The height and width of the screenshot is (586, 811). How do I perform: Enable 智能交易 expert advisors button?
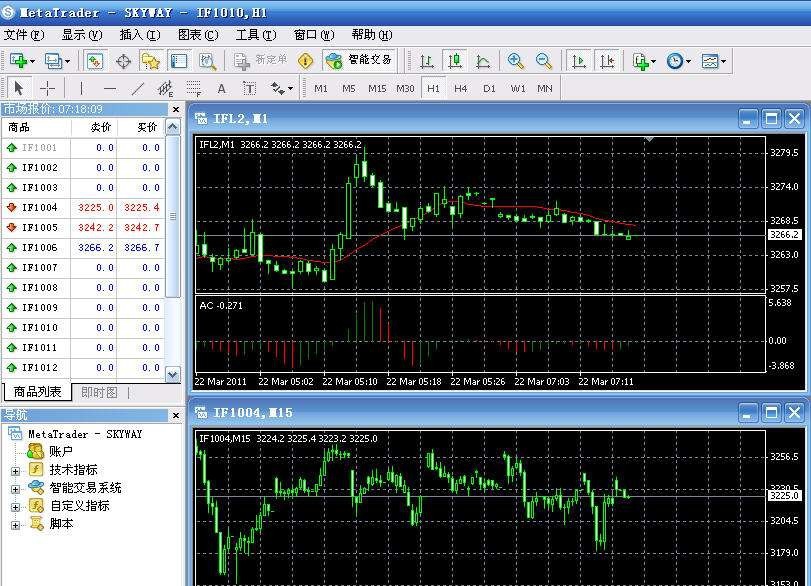(359, 61)
